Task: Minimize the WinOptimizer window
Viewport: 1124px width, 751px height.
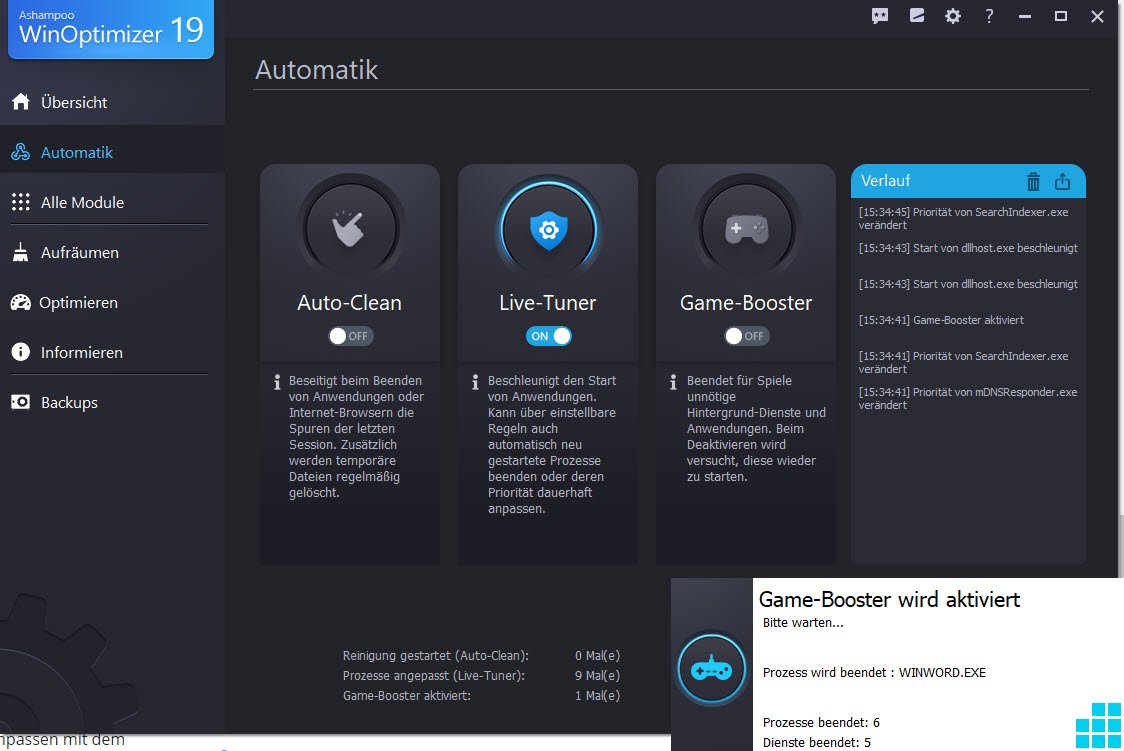Action: click(x=1025, y=16)
